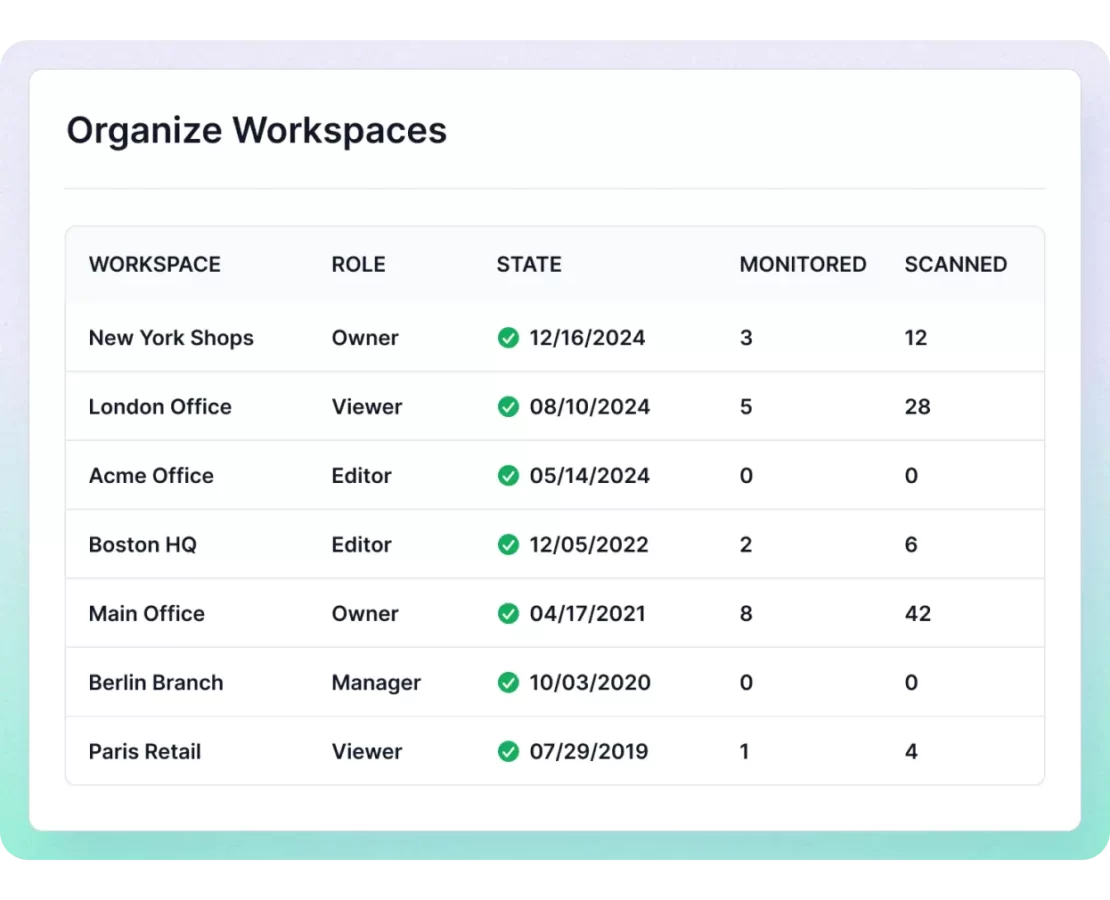Viewport: 1110px width, 900px height.
Task: Click Boston HQ state check icon
Action: click(508, 545)
